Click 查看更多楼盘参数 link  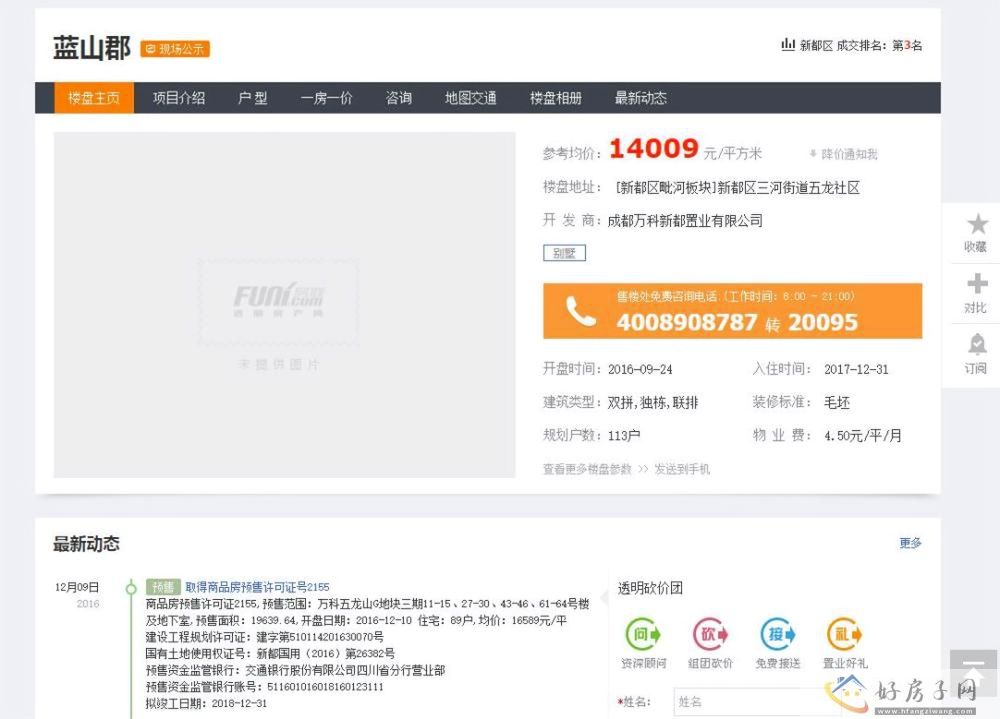(x=587, y=469)
